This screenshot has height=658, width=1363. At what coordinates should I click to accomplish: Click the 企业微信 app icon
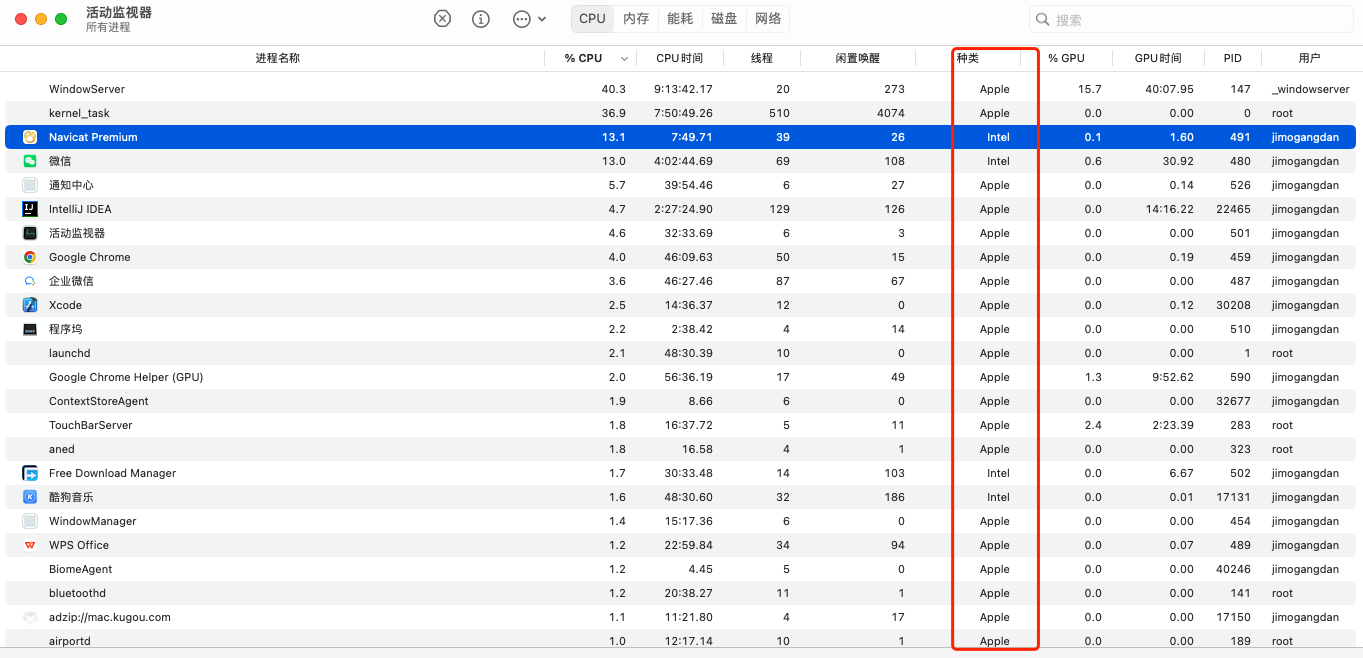pyautogui.click(x=30, y=281)
